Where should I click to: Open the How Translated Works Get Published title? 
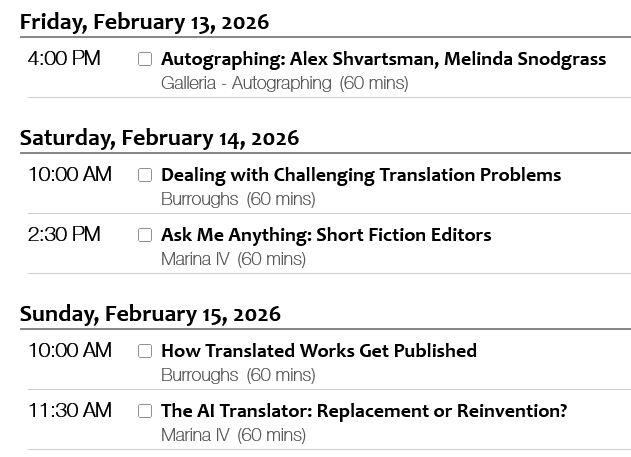pos(318,351)
